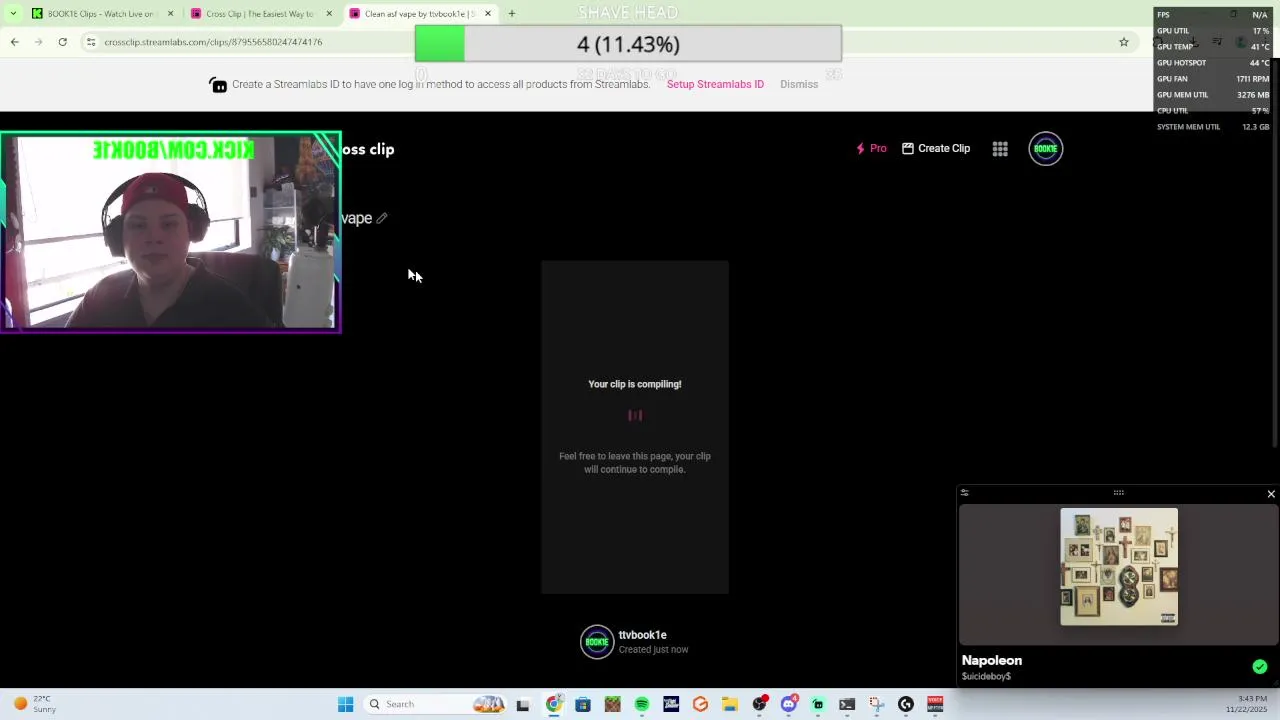Viewport: 1280px width, 720px height.
Task: Open Task View from the taskbar
Action: tap(522, 704)
